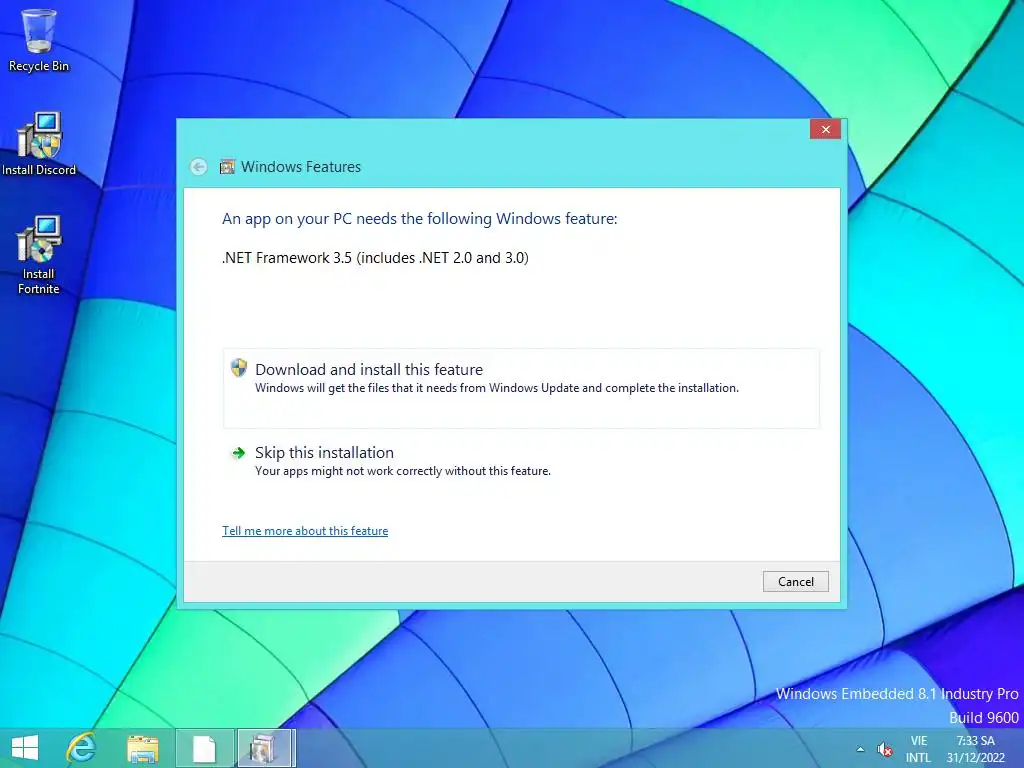Switch to Windows Features taskbar item
The height and width of the screenshot is (768, 1024).
(265, 748)
